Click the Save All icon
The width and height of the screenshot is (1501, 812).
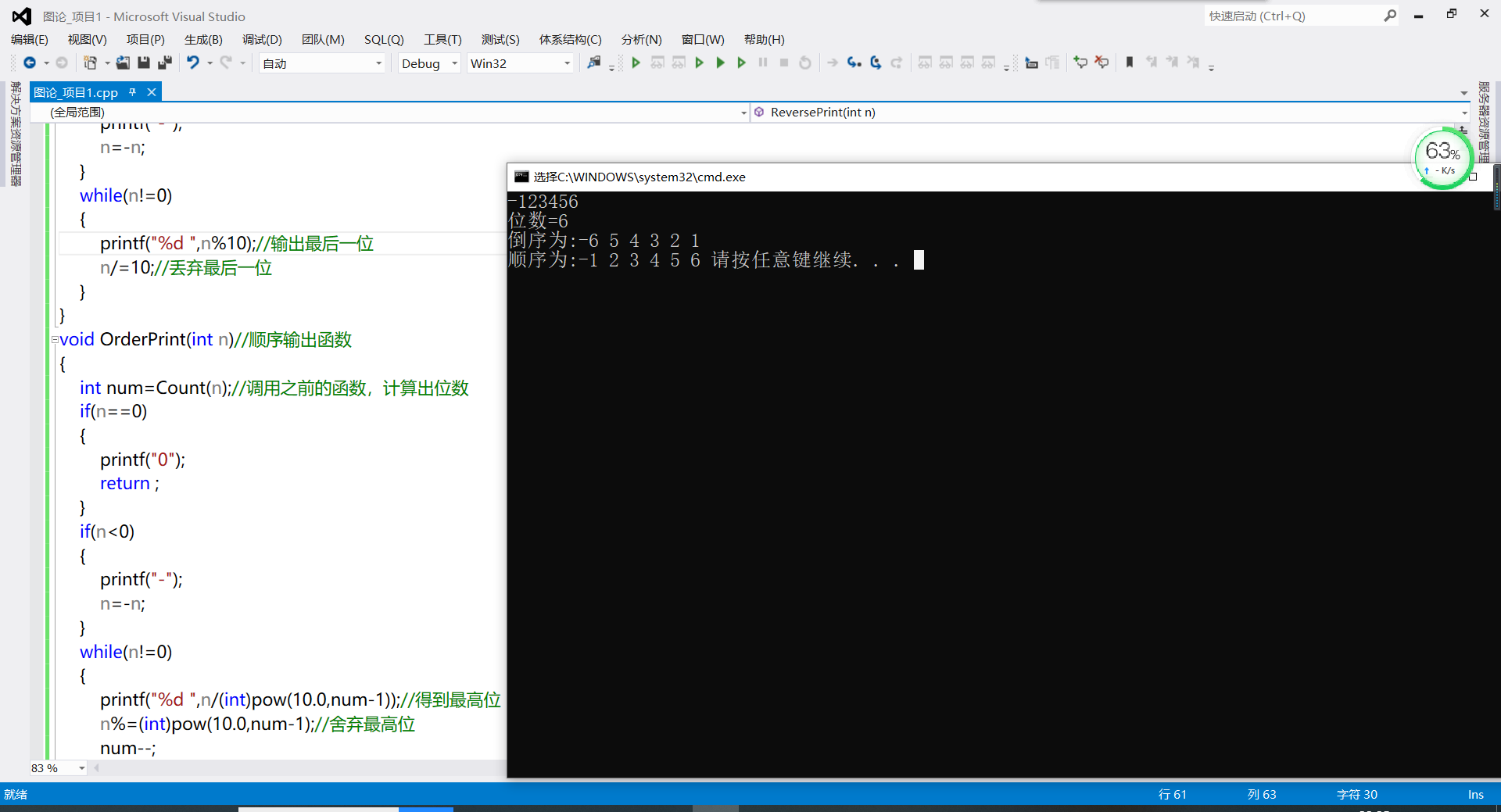(x=165, y=63)
